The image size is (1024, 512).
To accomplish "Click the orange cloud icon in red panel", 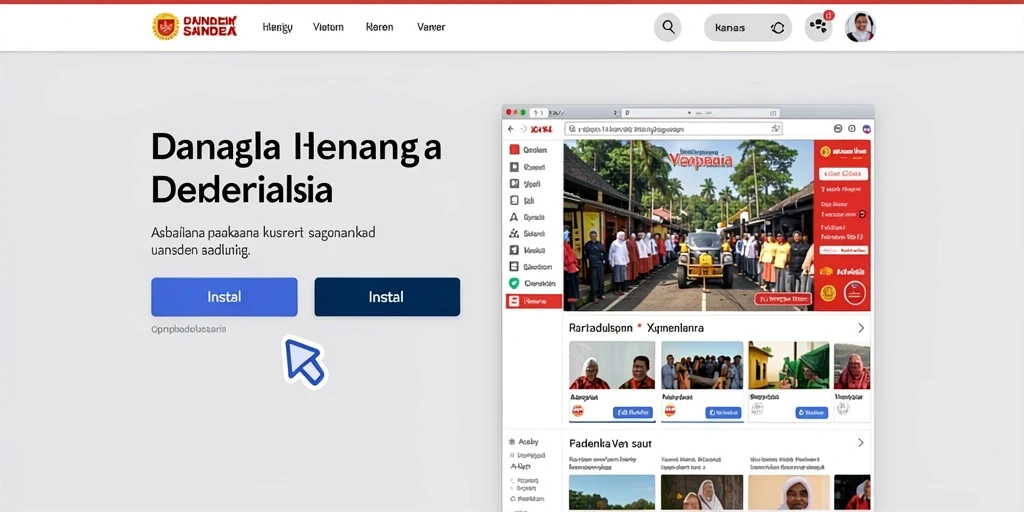I will point(827,270).
